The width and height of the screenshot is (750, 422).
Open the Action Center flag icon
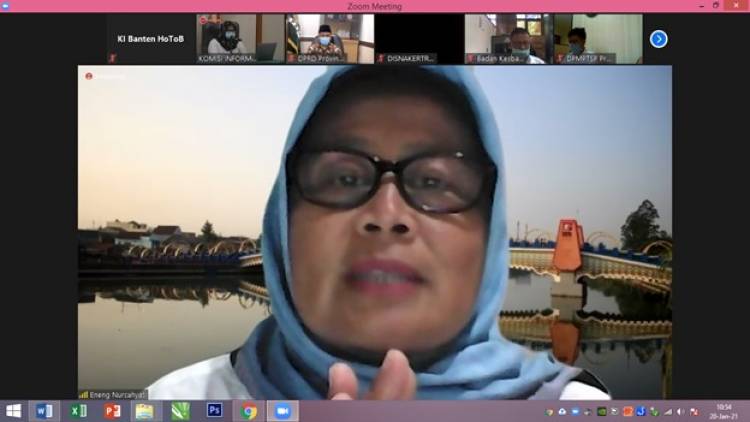coord(695,412)
